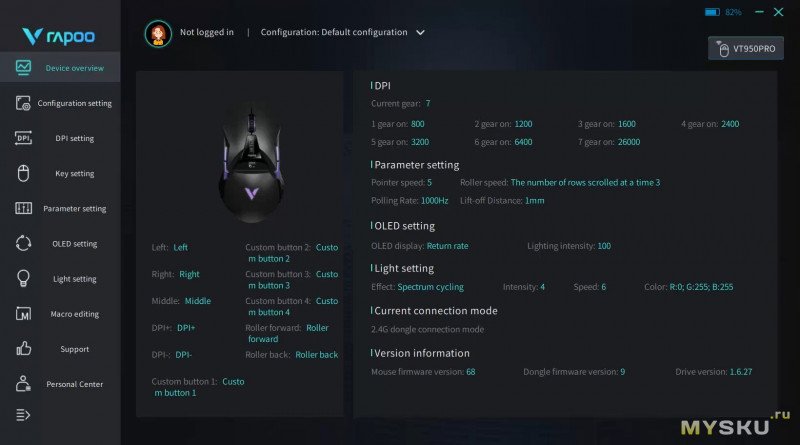Switch to the Macro editing menu label
Image resolution: width=800 pixels, height=445 pixels.
[75, 314]
